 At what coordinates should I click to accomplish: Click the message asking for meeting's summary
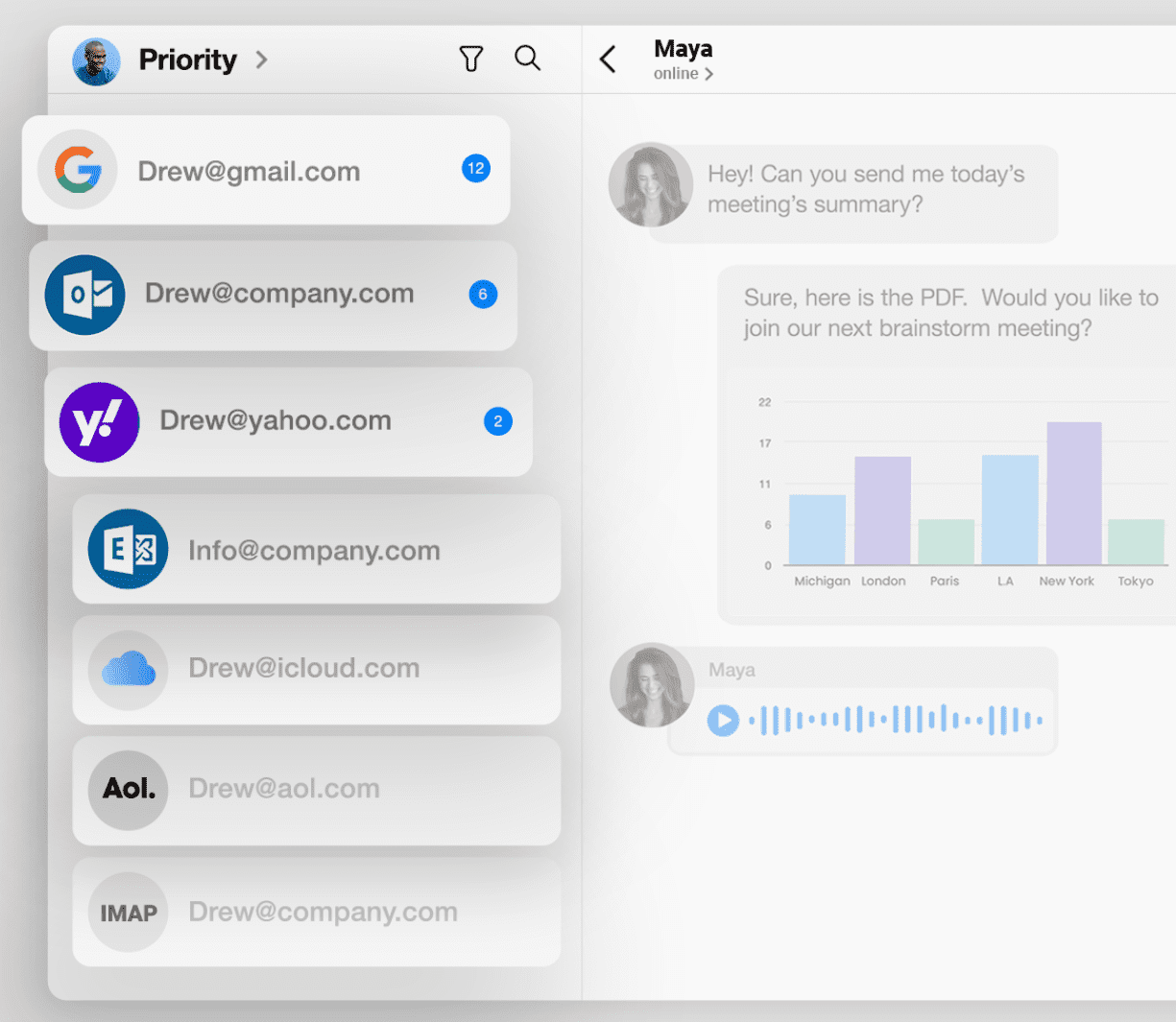pos(866,189)
